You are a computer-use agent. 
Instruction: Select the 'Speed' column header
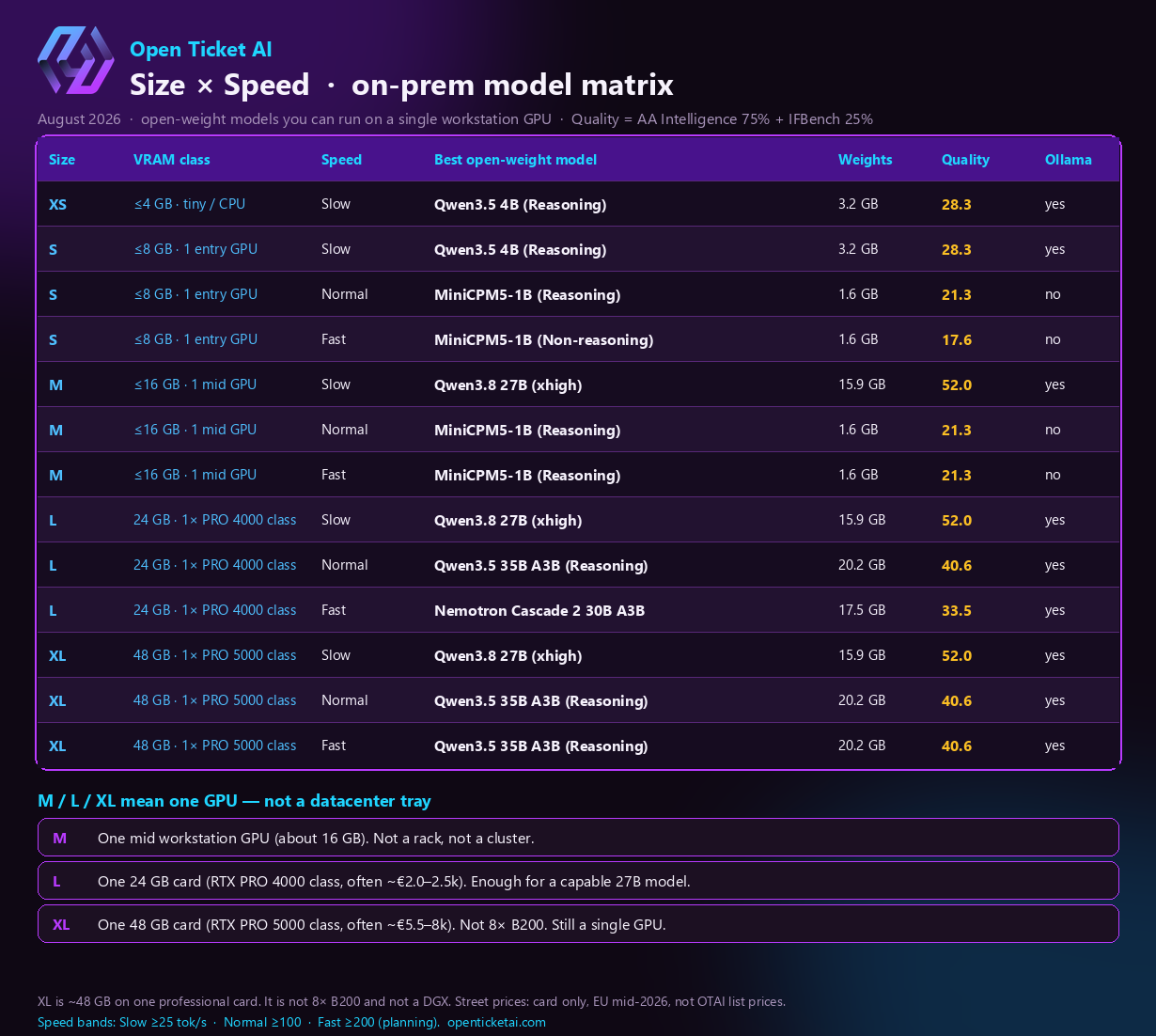pos(341,160)
